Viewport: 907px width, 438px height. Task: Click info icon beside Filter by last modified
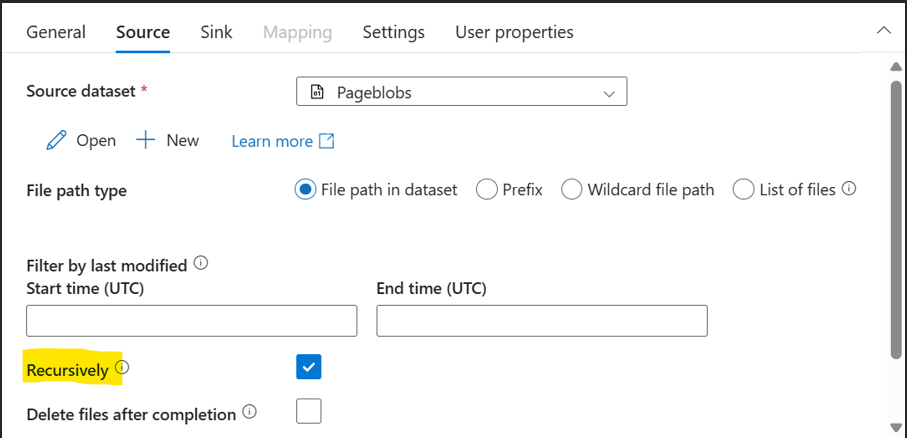point(201,264)
